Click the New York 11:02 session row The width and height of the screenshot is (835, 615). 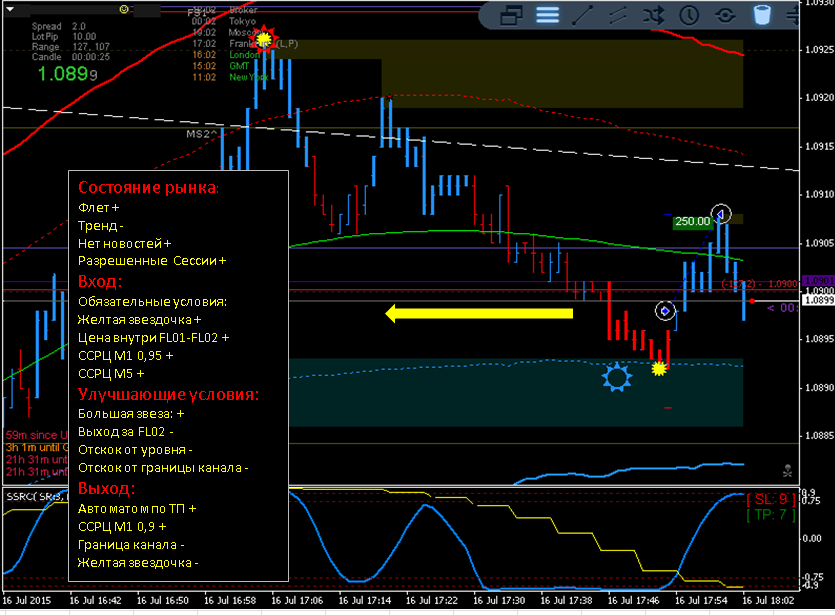tap(230, 77)
